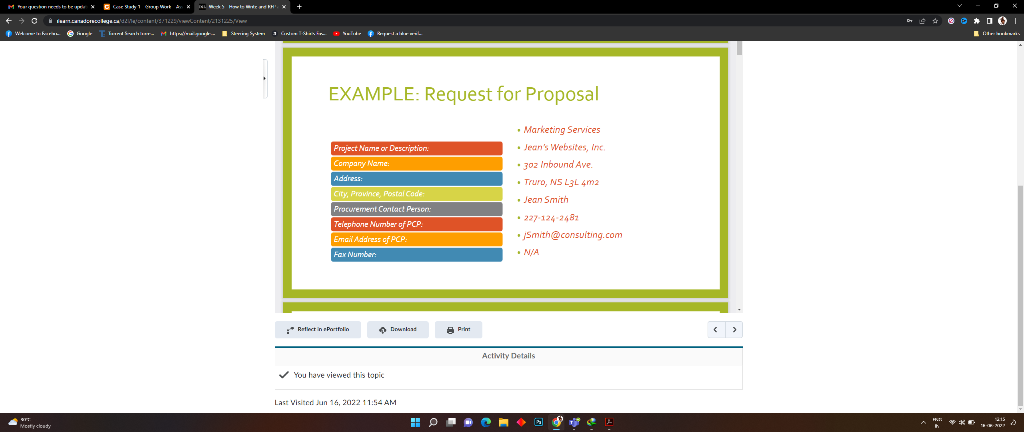Bookmark this tab with star icon
This screenshot has width=1024, height=432.
point(935,20)
